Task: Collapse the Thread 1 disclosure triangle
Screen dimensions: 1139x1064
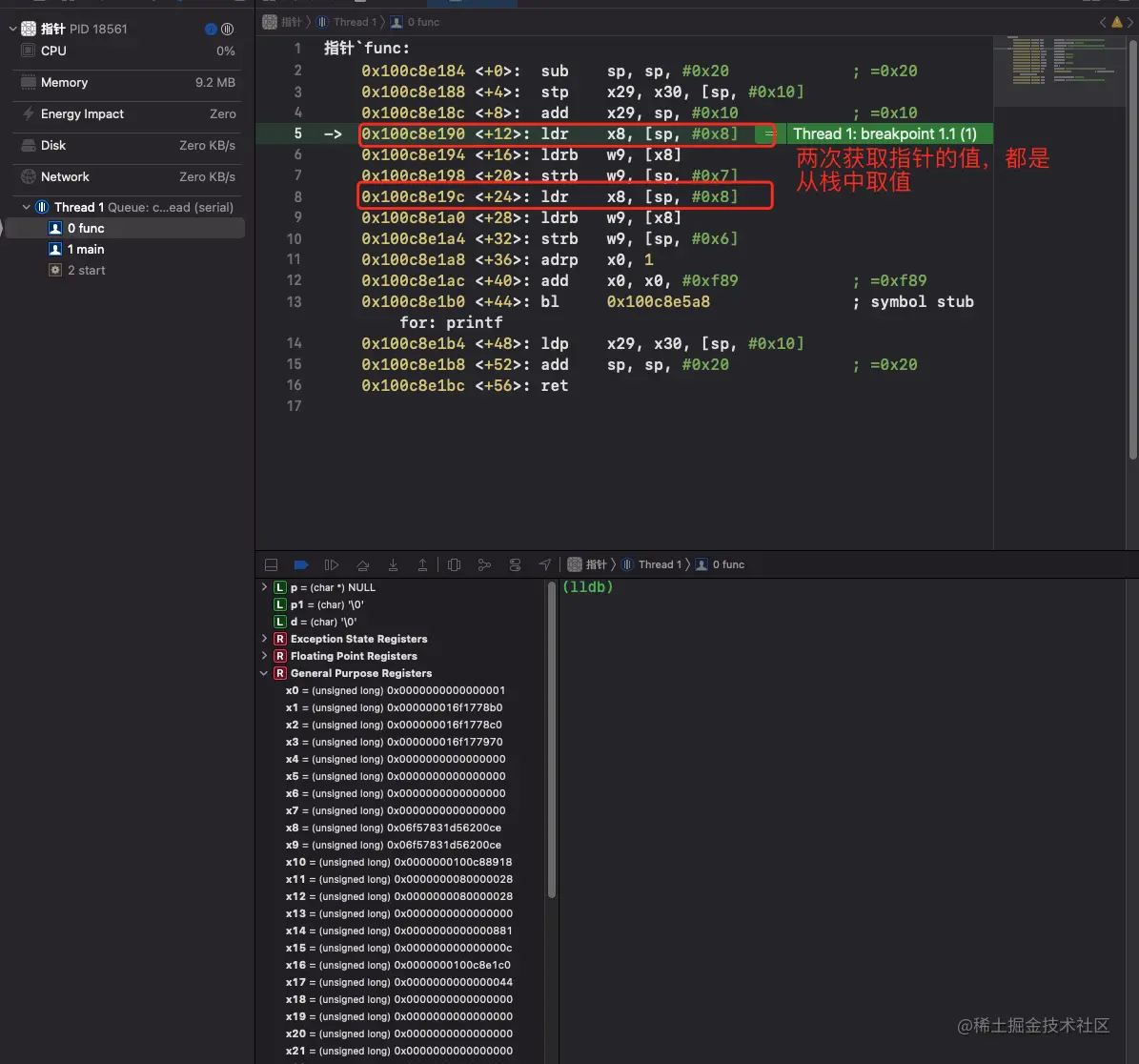Action: [x=26, y=207]
